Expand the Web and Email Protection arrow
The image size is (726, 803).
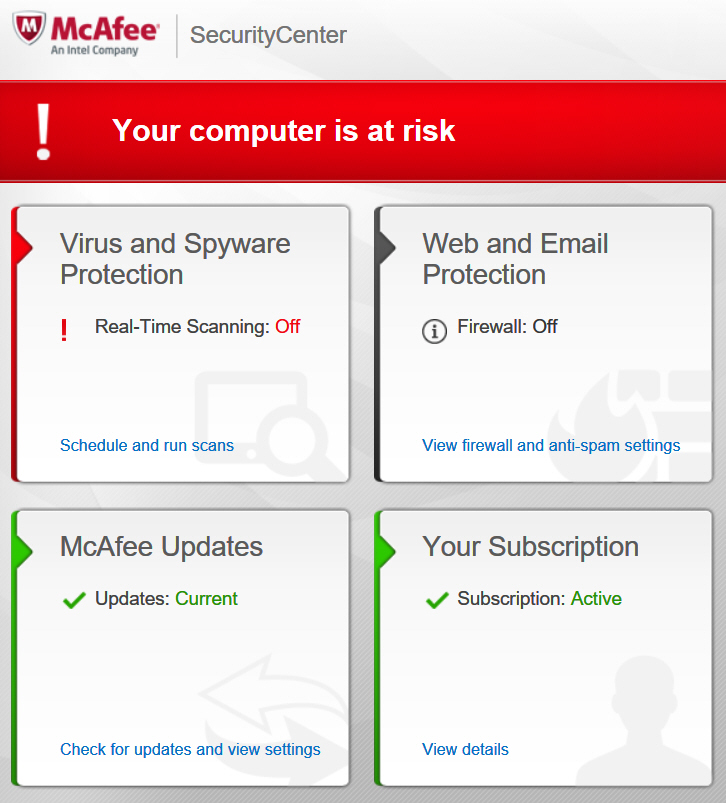[386, 246]
